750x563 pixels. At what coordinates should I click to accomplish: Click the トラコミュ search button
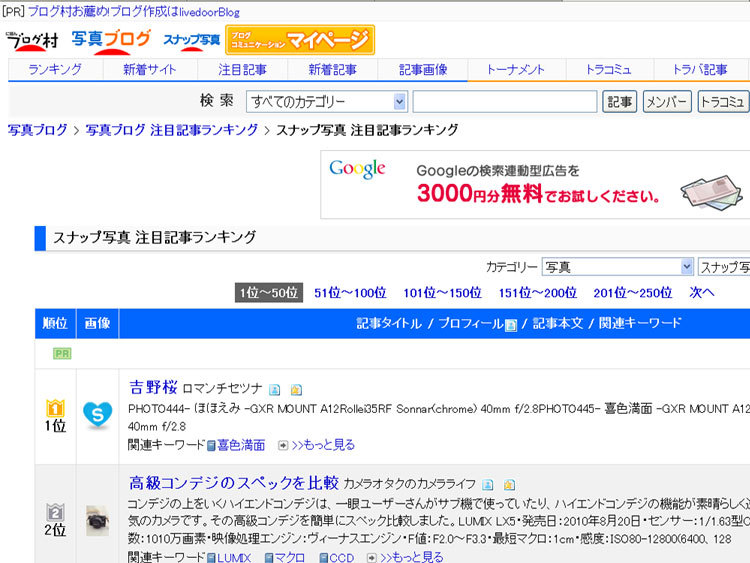723,101
